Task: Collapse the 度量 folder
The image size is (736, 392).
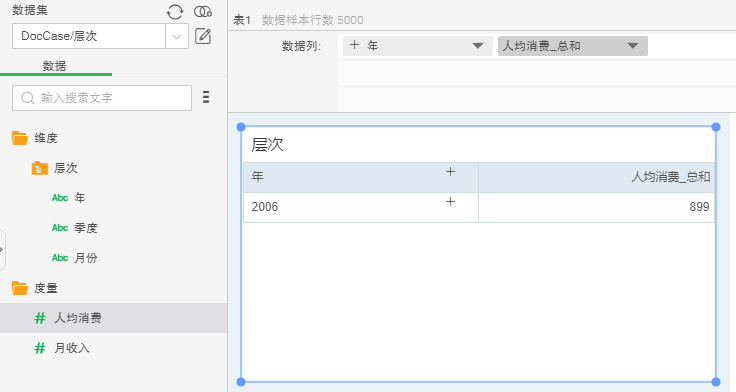Action: coord(20,288)
